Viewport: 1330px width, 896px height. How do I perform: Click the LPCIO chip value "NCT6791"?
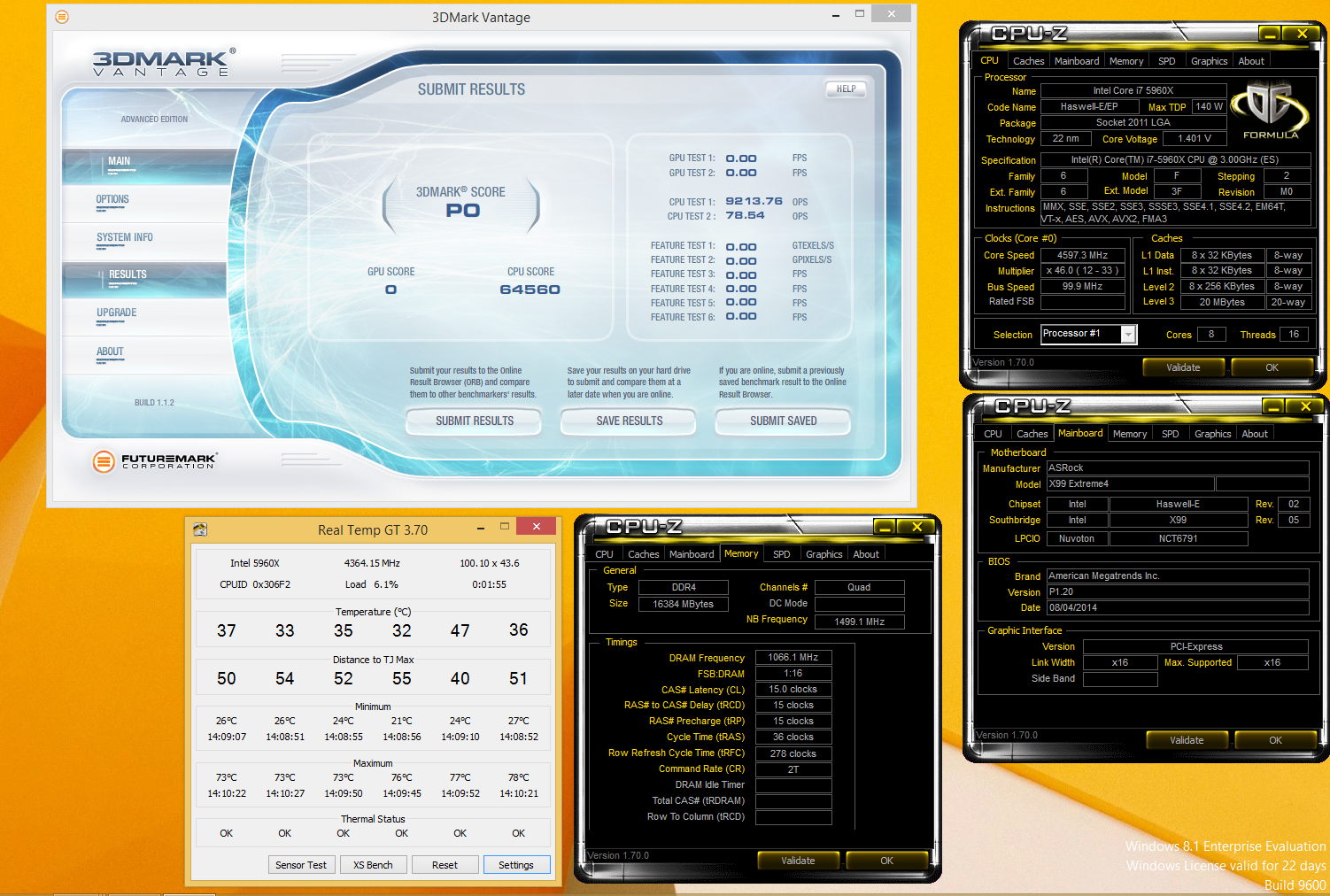(1178, 538)
